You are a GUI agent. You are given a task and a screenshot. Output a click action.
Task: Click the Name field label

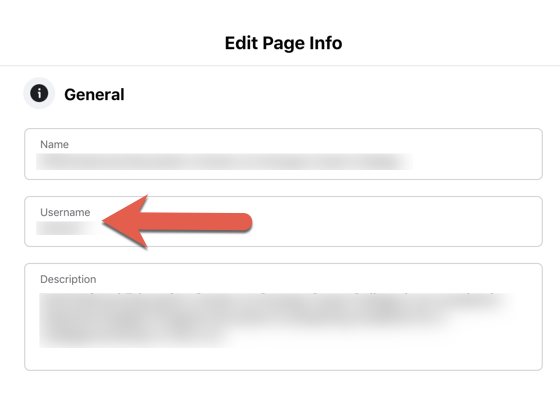pyautogui.click(x=54, y=144)
